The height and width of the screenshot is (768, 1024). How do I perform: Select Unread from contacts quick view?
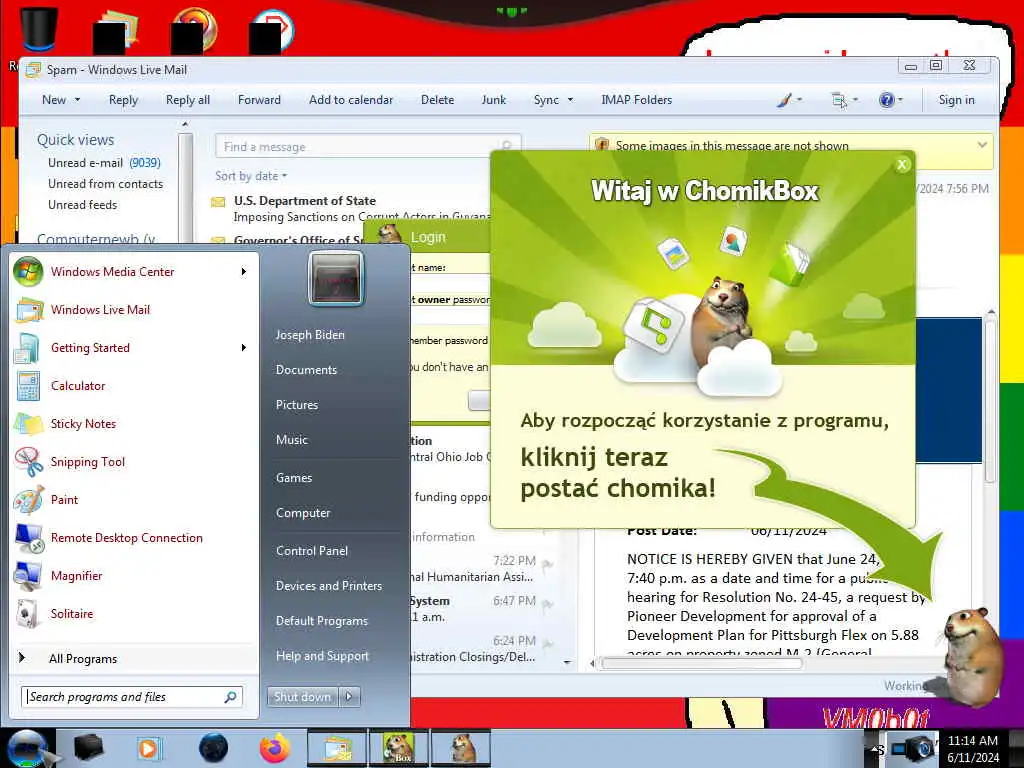tap(105, 184)
